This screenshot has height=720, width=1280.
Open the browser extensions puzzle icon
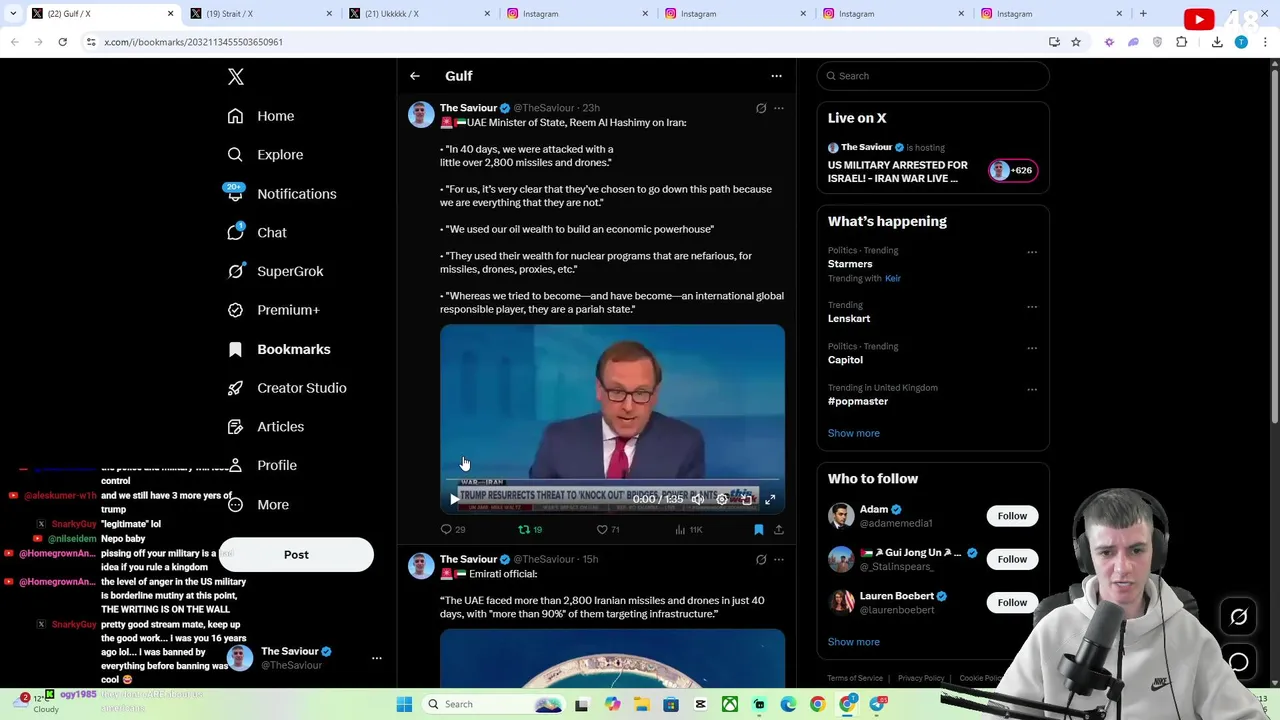[1181, 42]
